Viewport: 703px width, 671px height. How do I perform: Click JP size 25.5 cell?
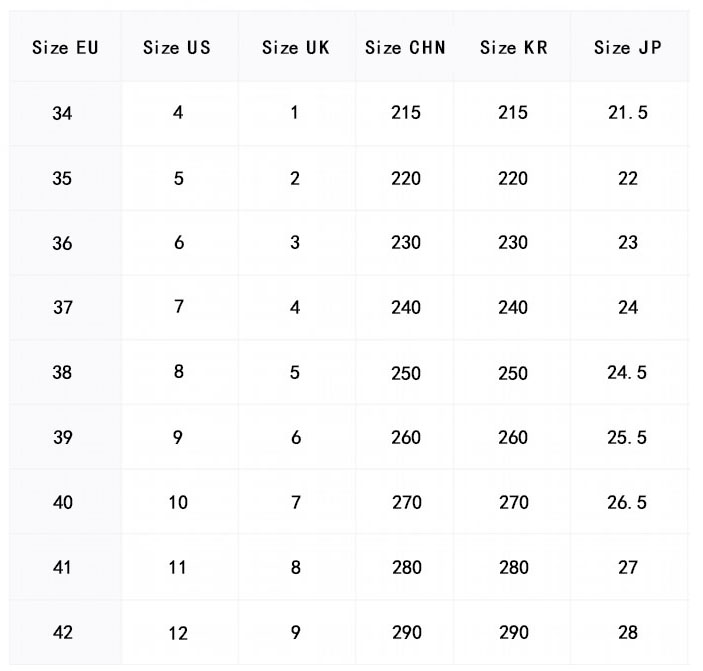(627, 437)
